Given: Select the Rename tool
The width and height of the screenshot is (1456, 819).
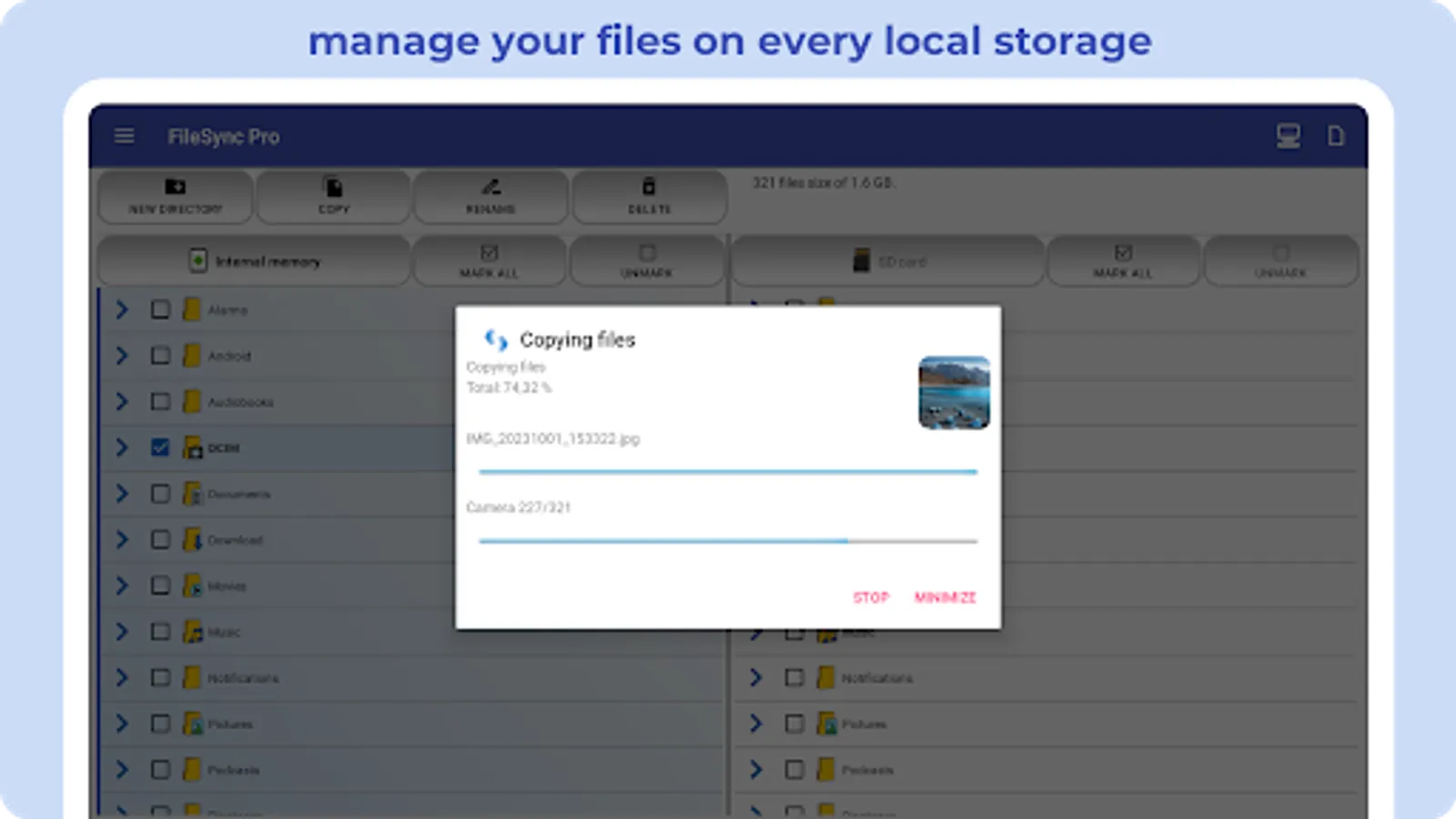Looking at the screenshot, I should (x=490, y=197).
